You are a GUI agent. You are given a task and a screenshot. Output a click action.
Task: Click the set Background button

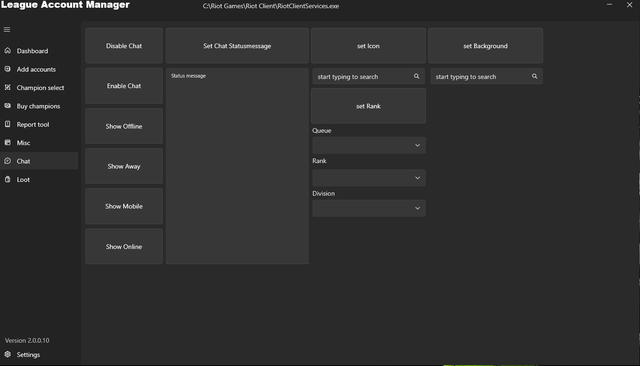click(485, 46)
